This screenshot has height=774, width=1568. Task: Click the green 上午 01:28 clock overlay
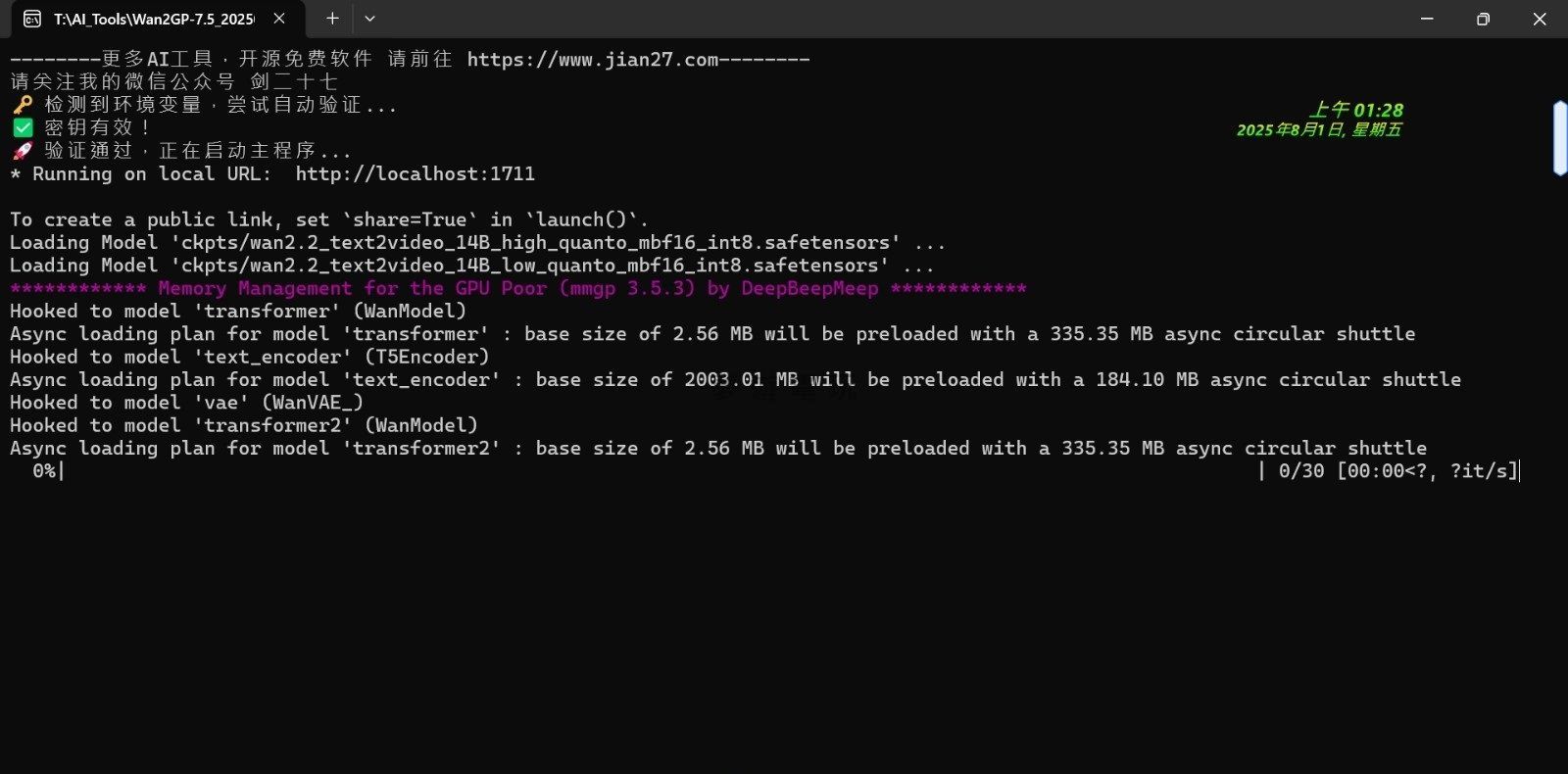point(1356,110)
